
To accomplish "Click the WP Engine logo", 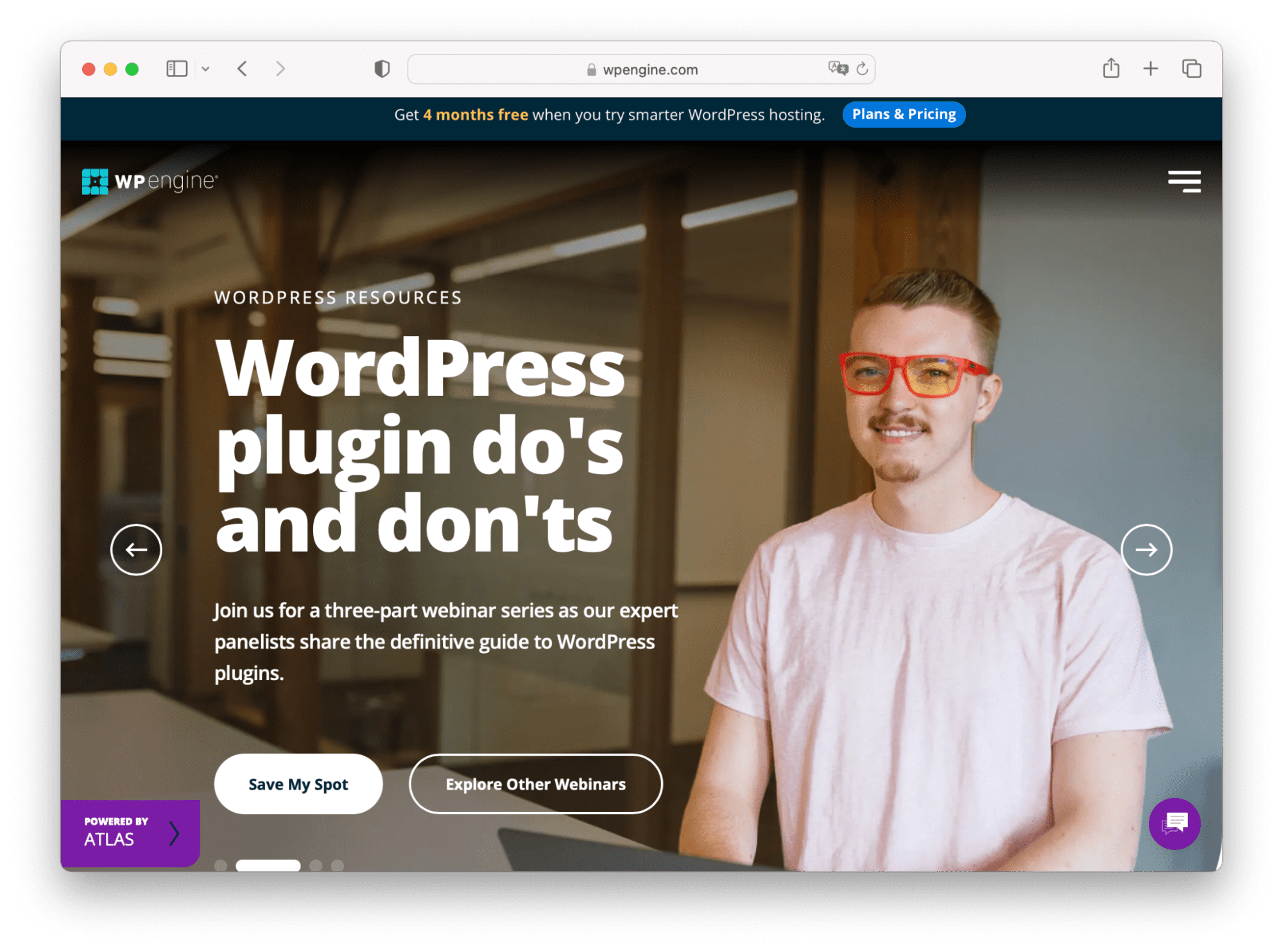I will (x=150, y=182).
